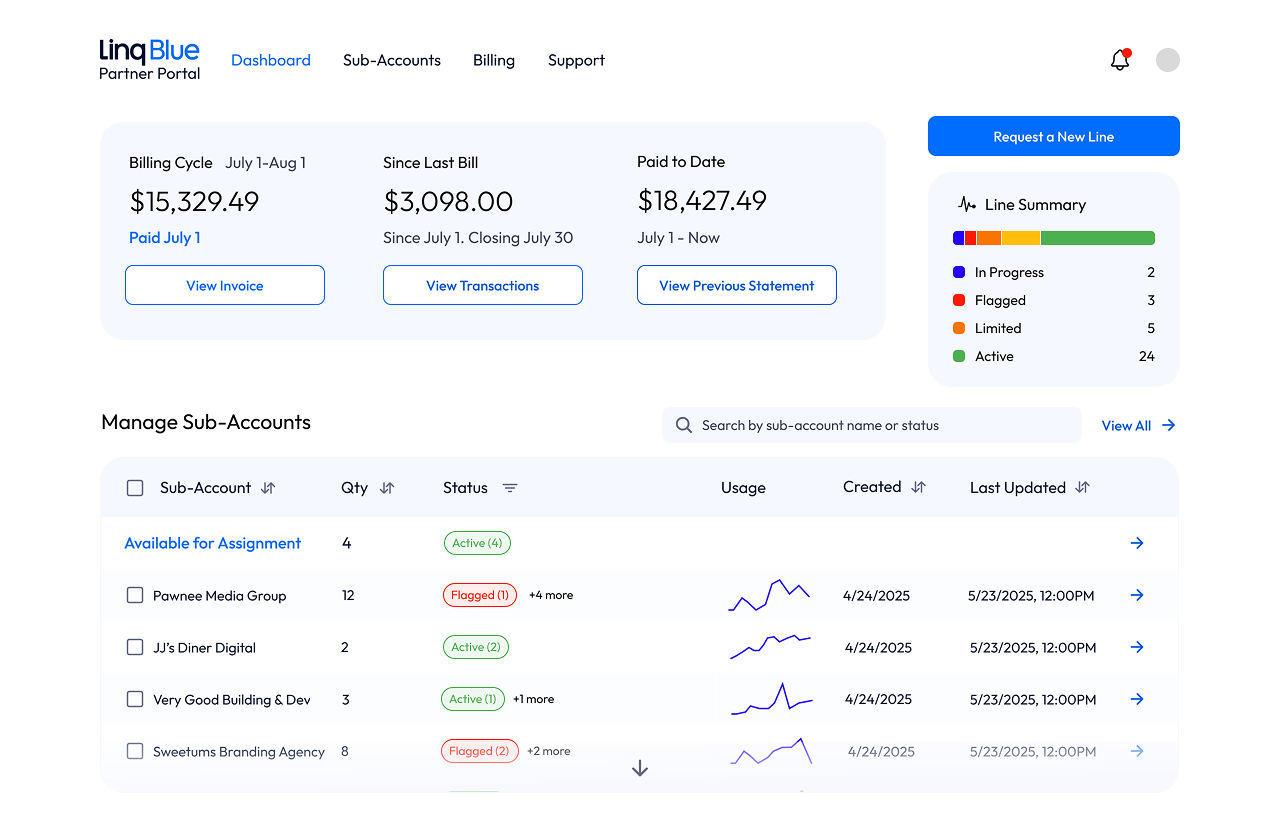The height and width of the screenshot is (832, 1280).
Task: Open Available for Assignment row arrow
Action: (x=1137, y=543)
